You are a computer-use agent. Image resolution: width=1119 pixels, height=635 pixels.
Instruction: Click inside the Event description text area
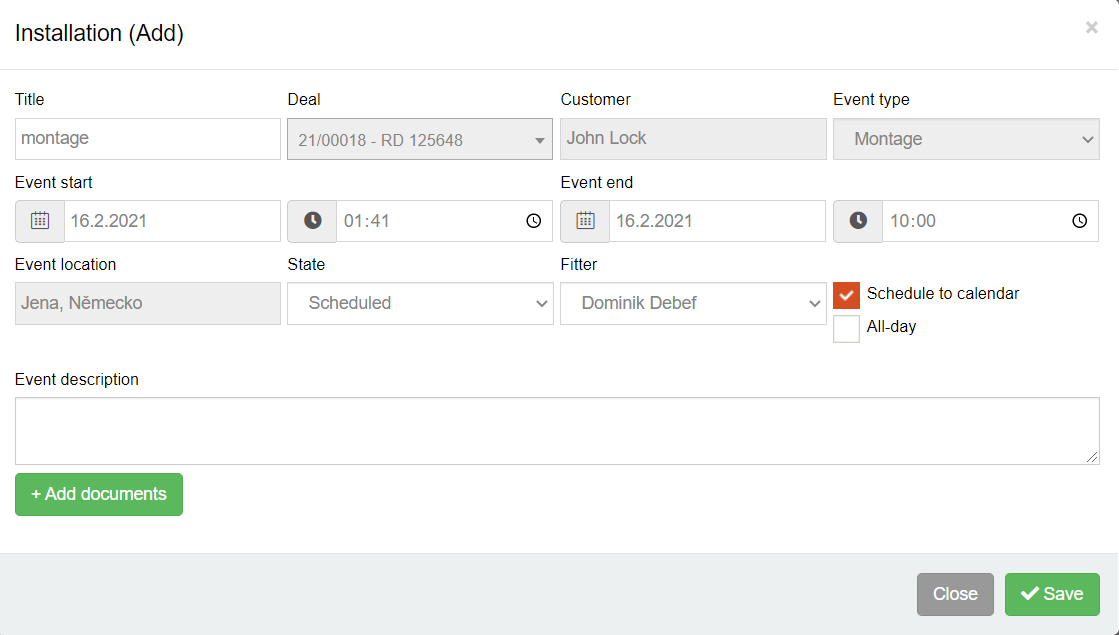point(557,431)
